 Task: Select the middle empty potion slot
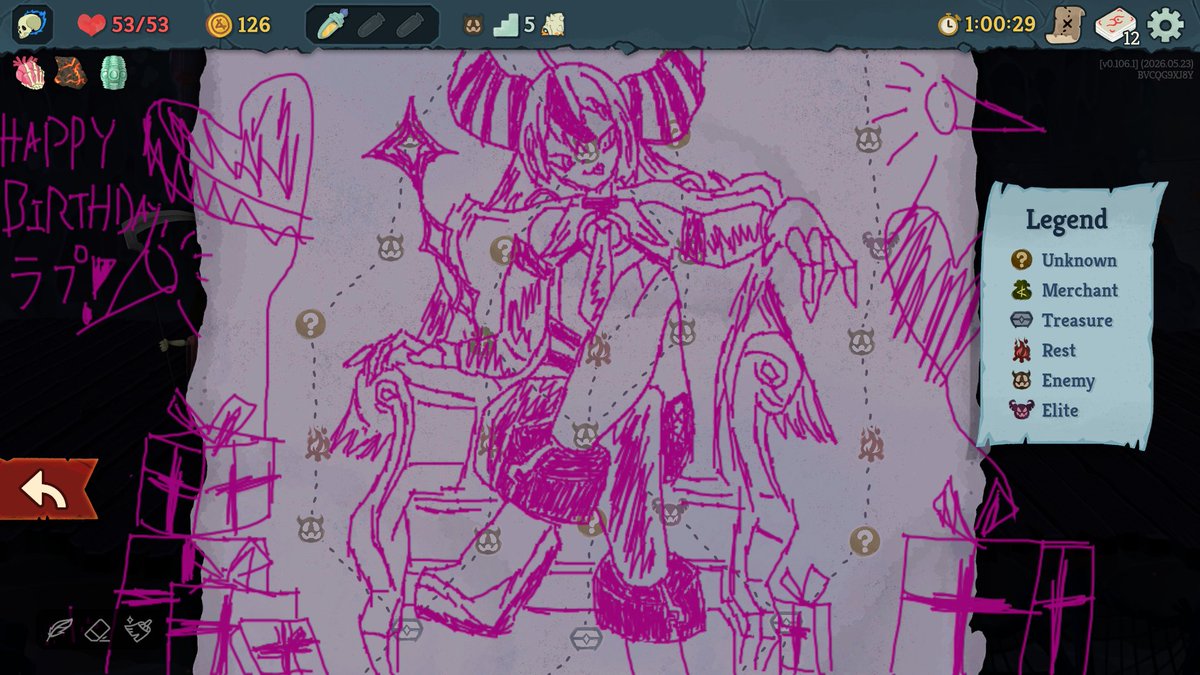[369, 25]
